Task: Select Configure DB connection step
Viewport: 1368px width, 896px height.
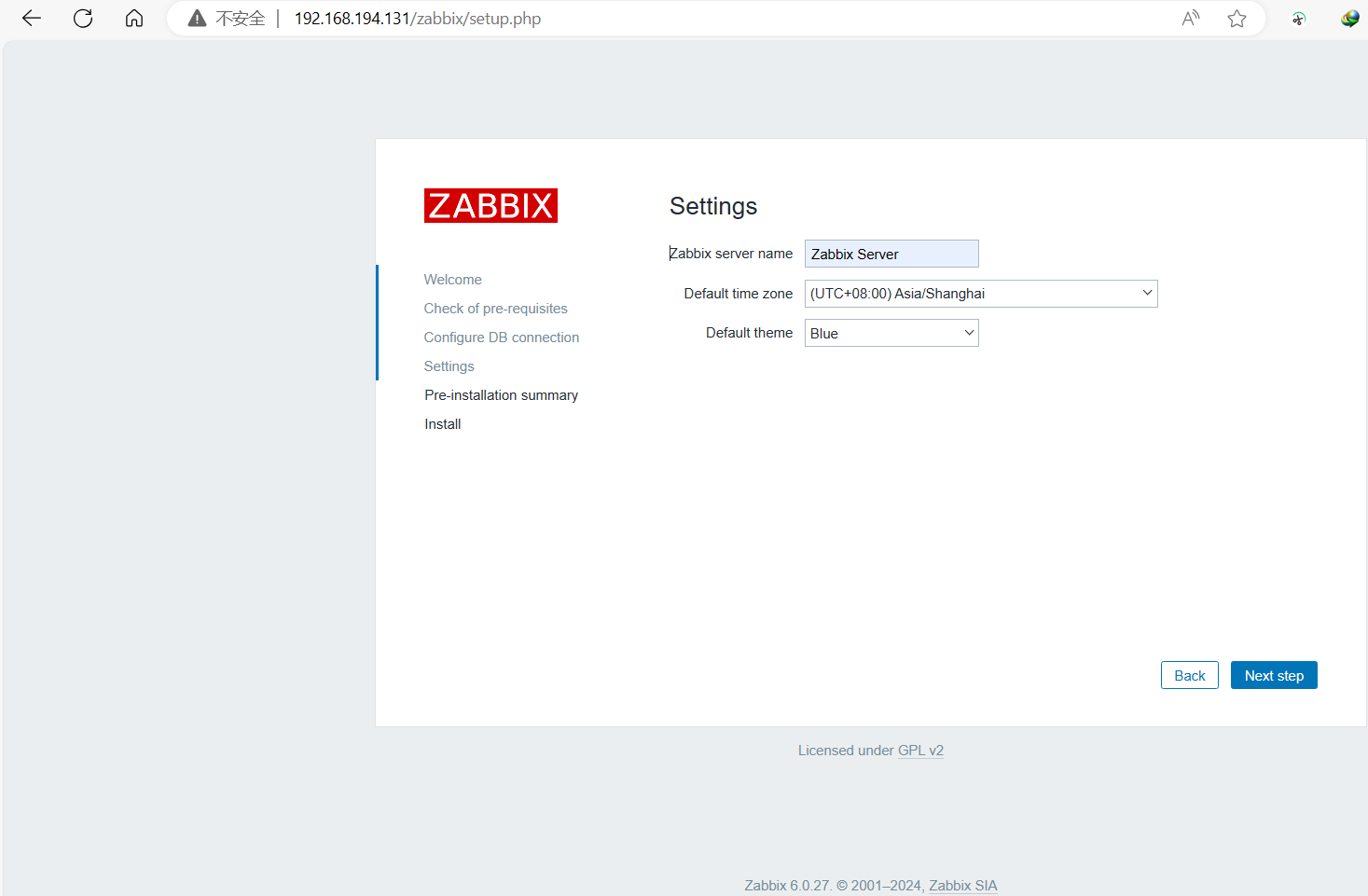Action: [x=502, y=338]
